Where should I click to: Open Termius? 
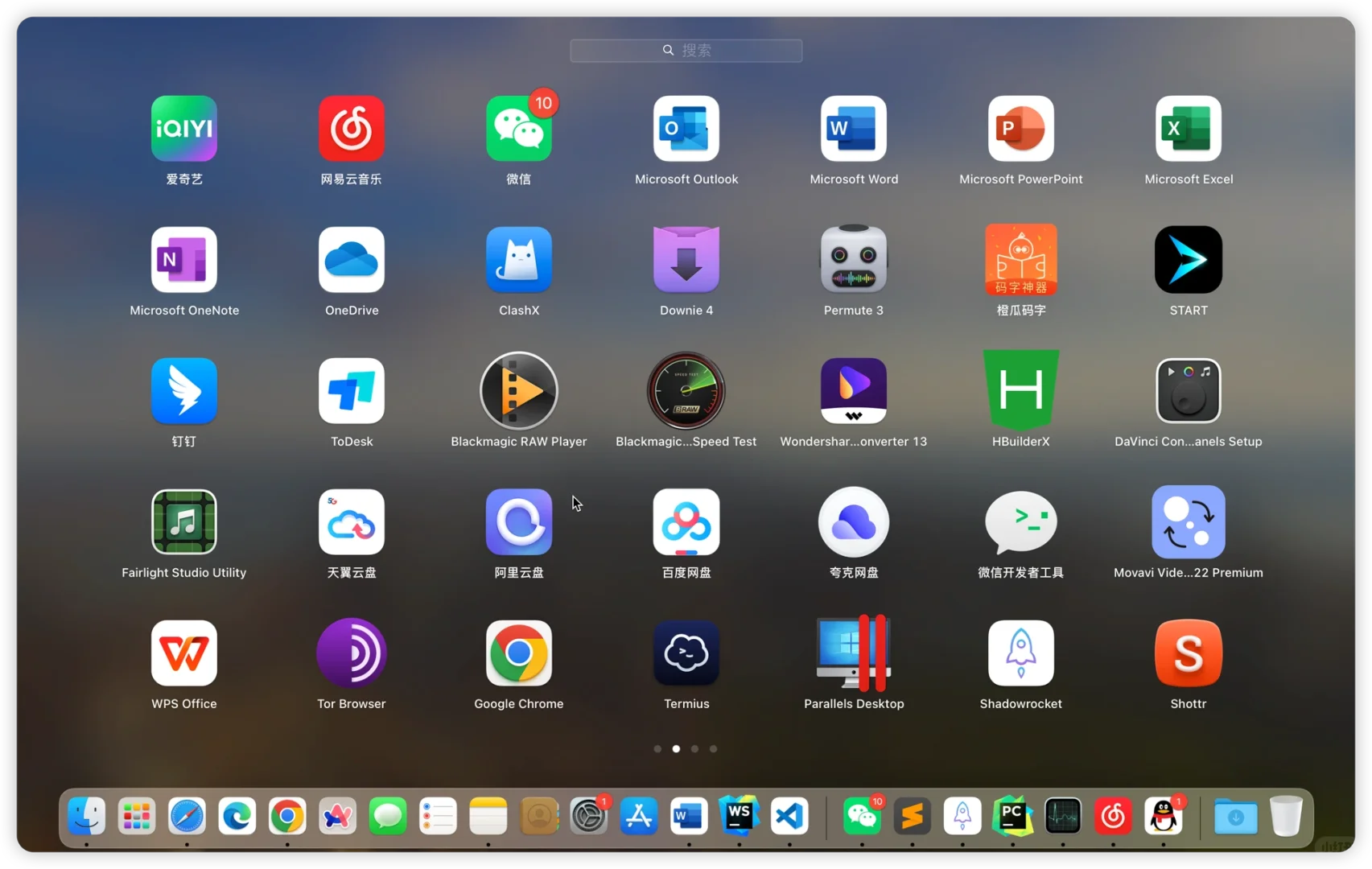pos(686,653)
